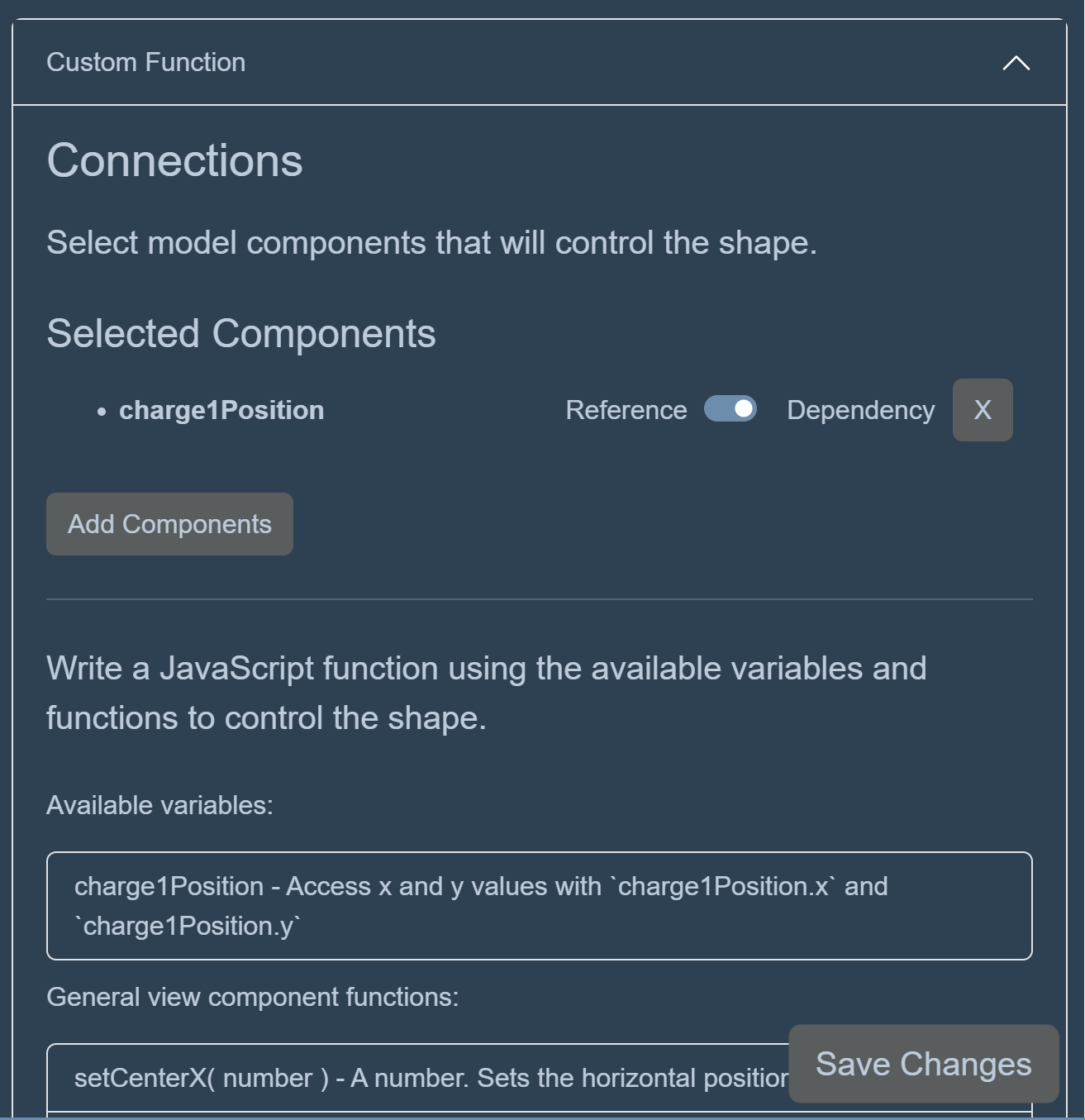Click the Selected Components heading
1085x1120 pixels.
241,334
